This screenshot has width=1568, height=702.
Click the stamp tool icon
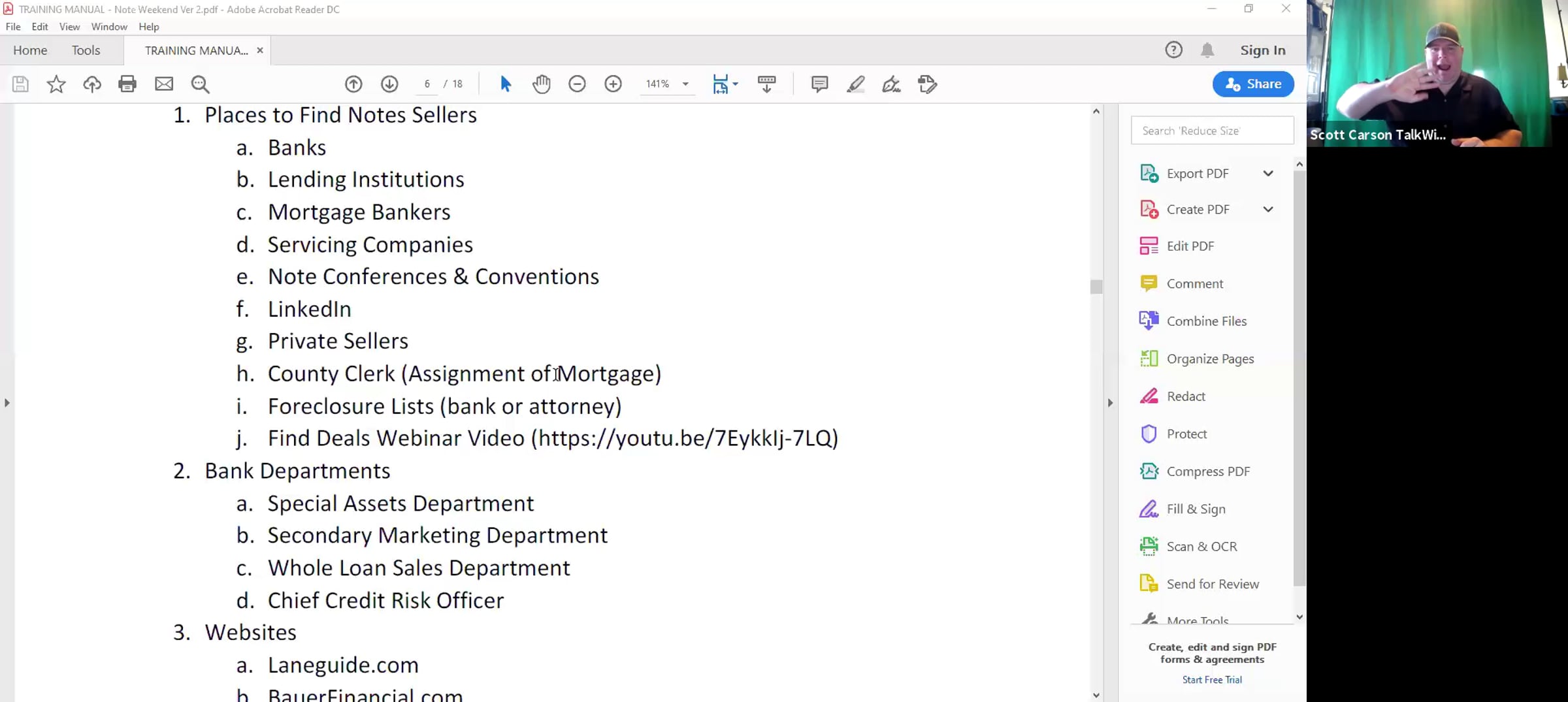(x=927, y=84)
